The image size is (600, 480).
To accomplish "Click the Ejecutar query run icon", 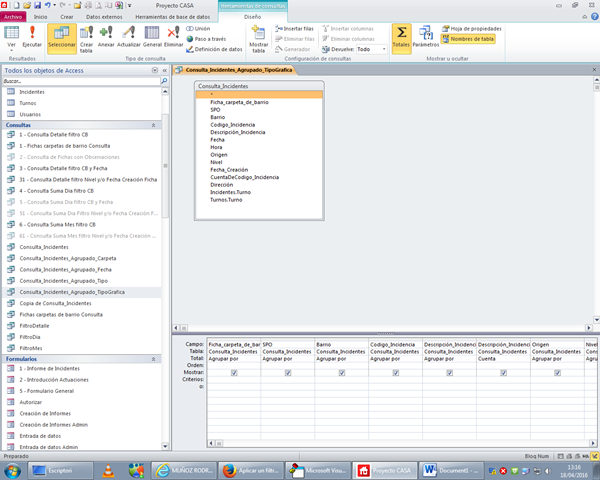I will click(32, 37).
